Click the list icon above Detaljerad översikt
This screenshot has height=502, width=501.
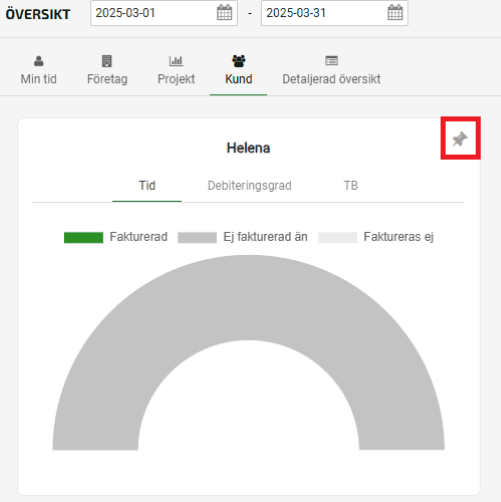click(x=331, y=61)
